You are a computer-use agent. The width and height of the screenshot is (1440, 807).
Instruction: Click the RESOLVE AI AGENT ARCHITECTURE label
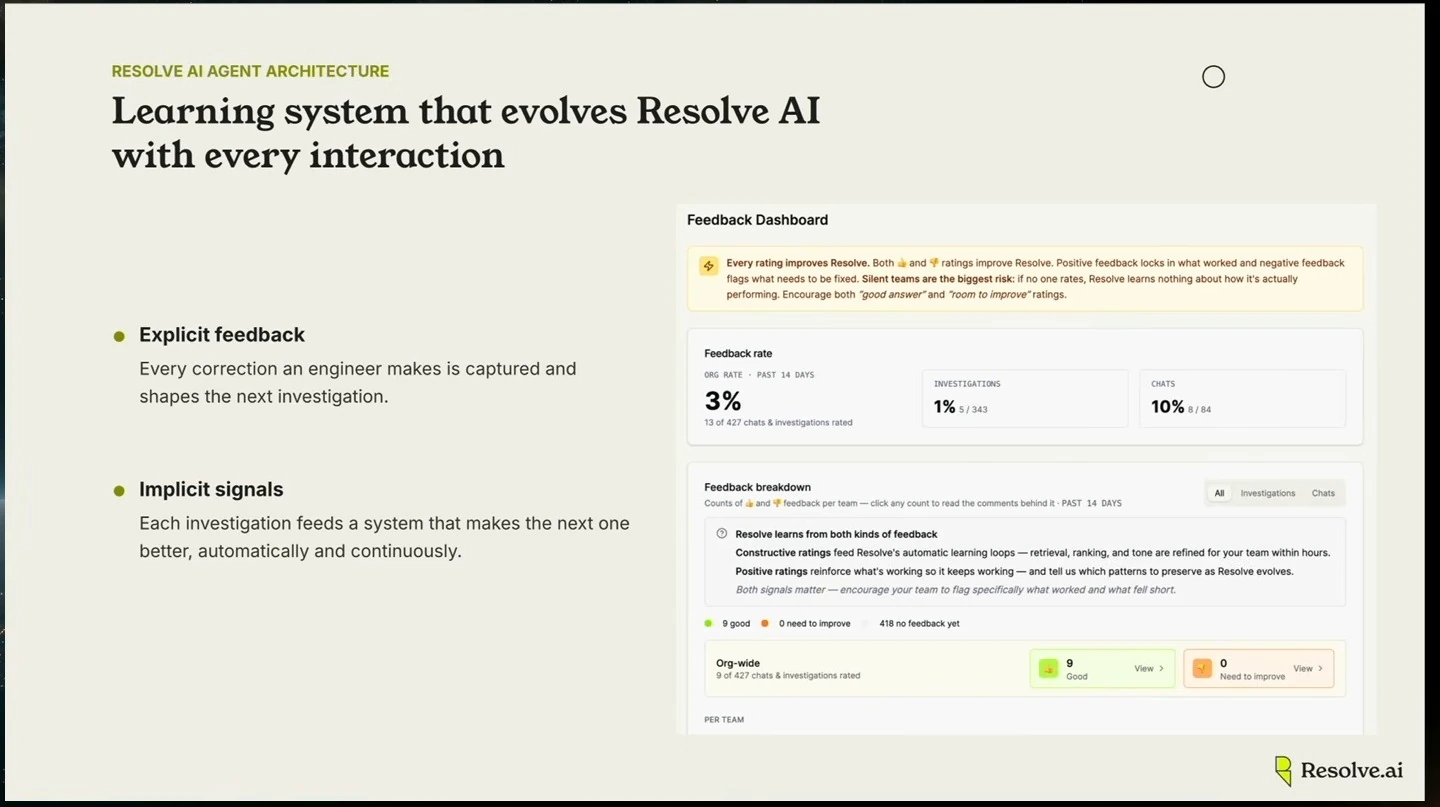pos(250,71)
